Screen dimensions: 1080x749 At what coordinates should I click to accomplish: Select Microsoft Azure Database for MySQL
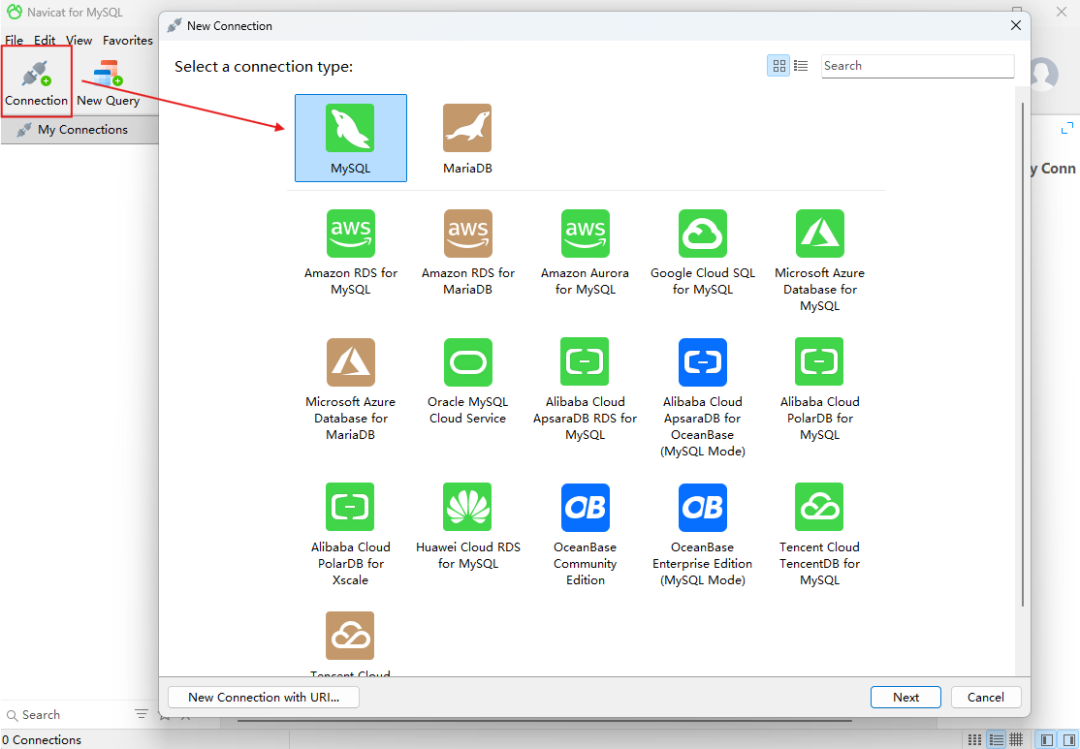pos(820,260)
